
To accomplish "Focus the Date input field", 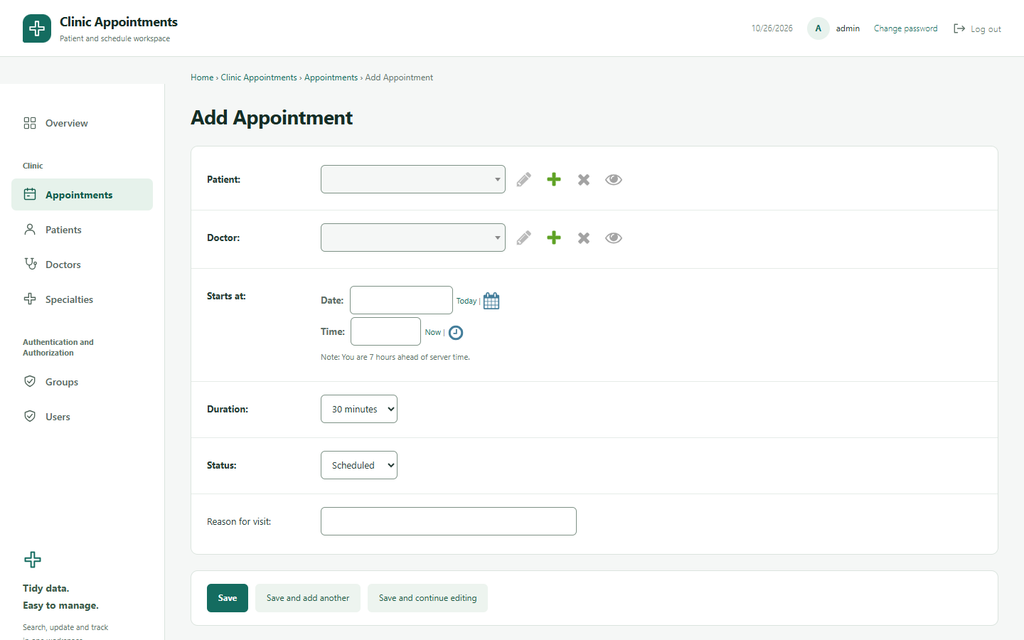I will 401,300.
